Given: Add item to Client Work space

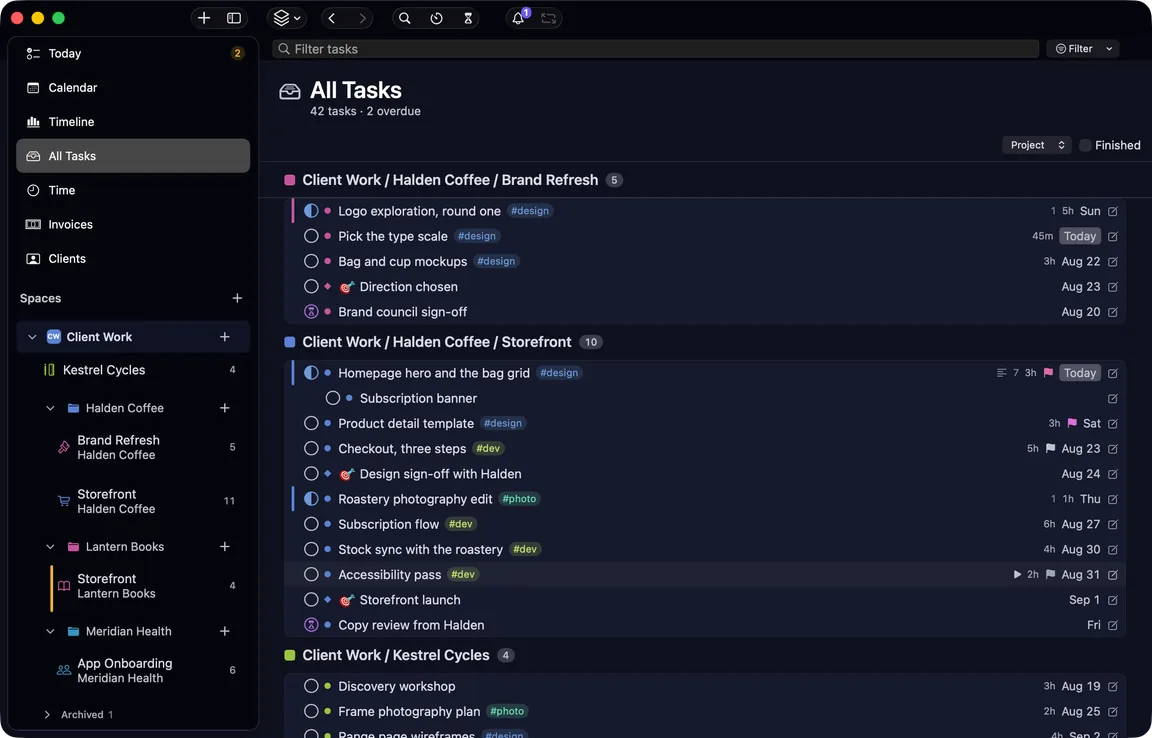Looking at the screenshot, I should pos(225,337).
